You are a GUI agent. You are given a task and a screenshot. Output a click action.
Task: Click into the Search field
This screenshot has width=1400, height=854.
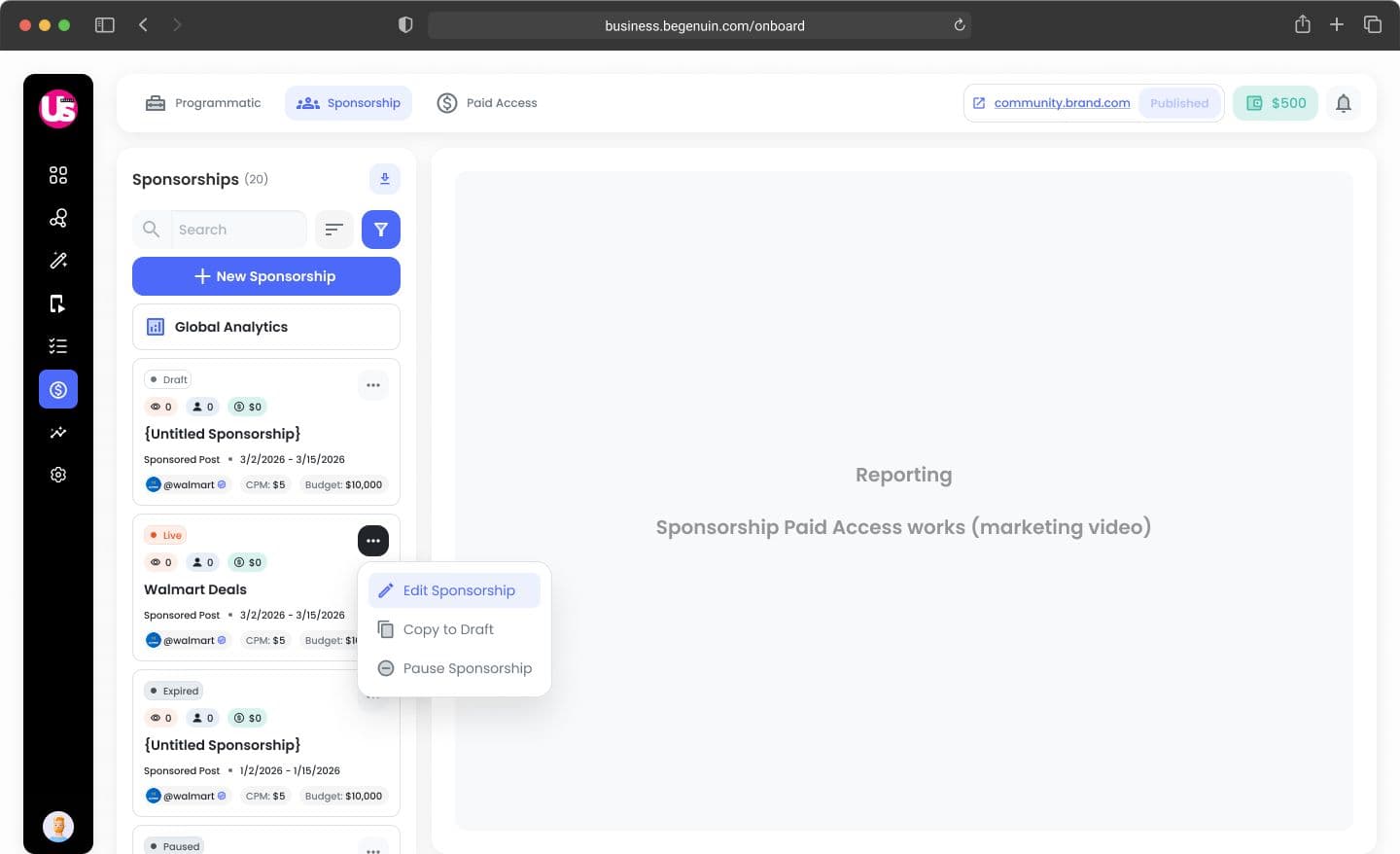click(x=238, y=230)
